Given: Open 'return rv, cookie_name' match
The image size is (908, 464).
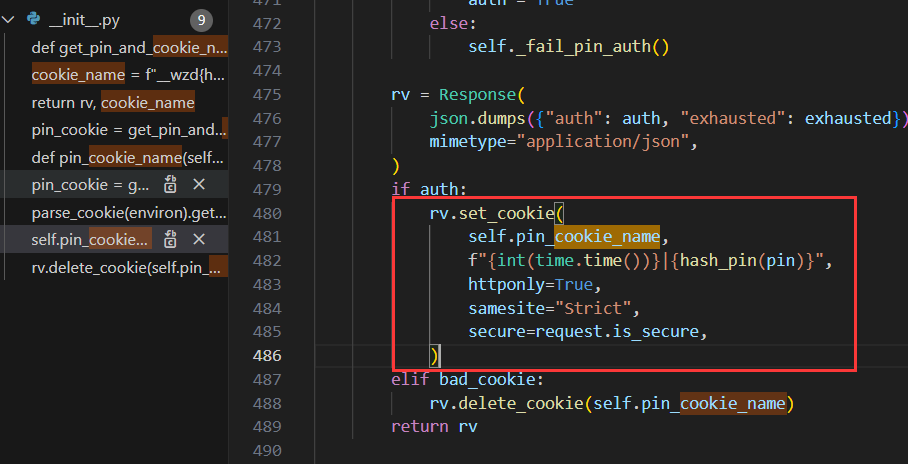Looking at the screenshot, I should [113, 102].
